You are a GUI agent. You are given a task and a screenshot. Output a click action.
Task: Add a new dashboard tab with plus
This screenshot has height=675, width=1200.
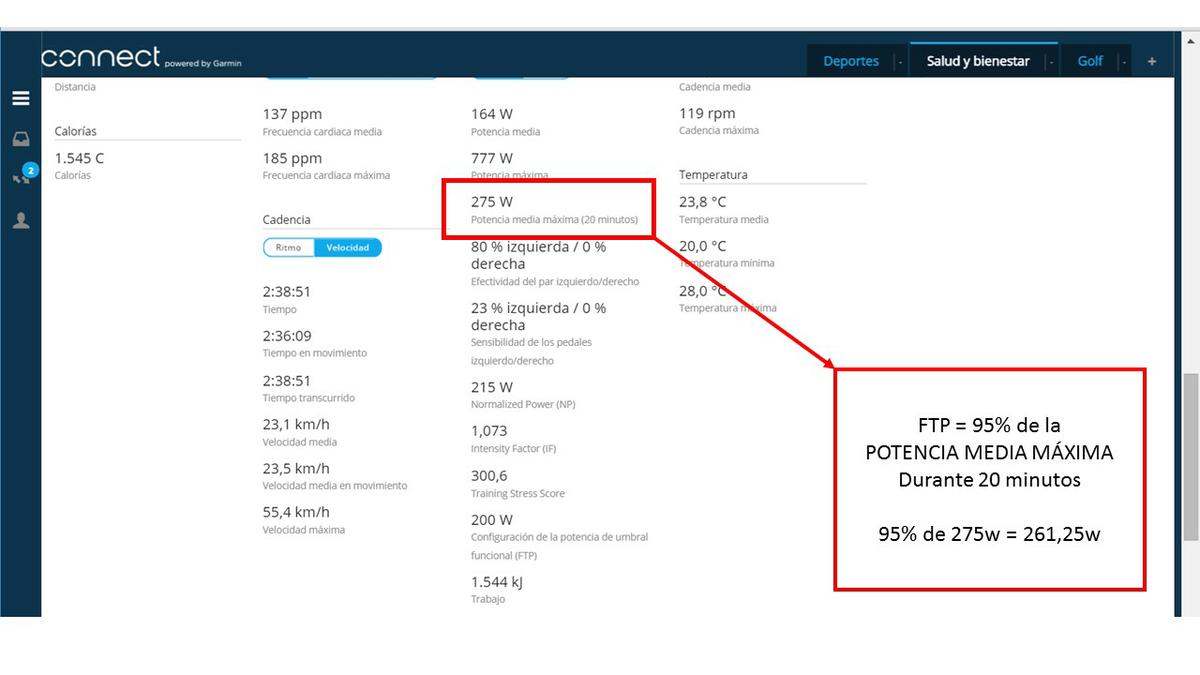click(1151, 61)
